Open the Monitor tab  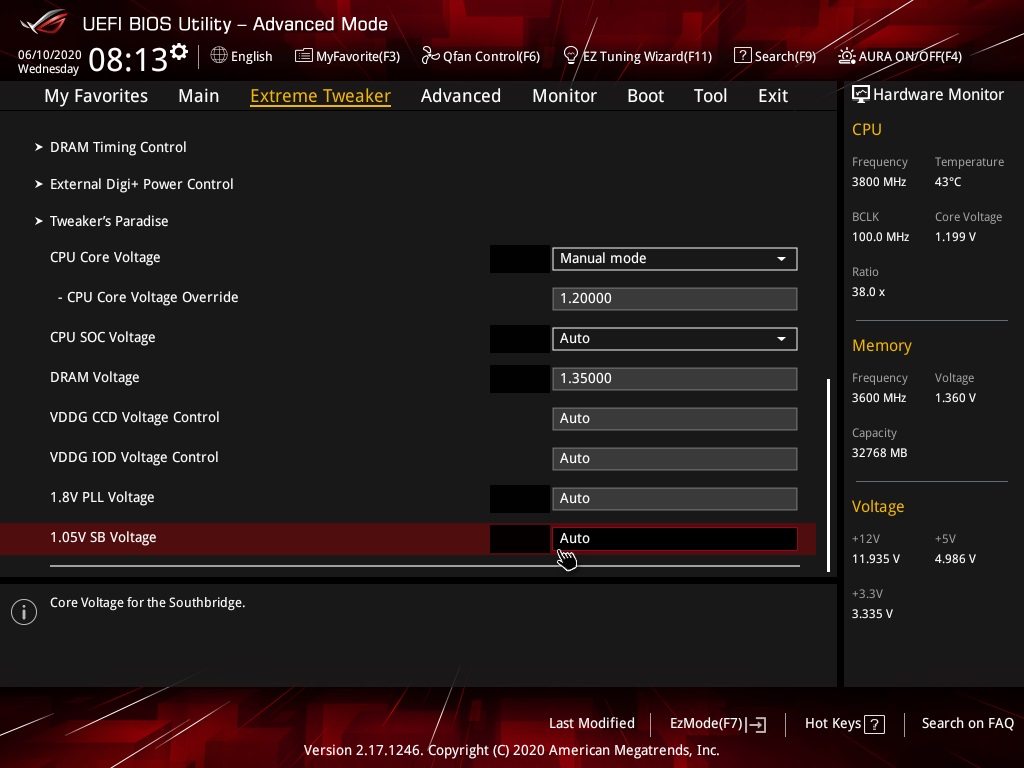coord(564,96)
